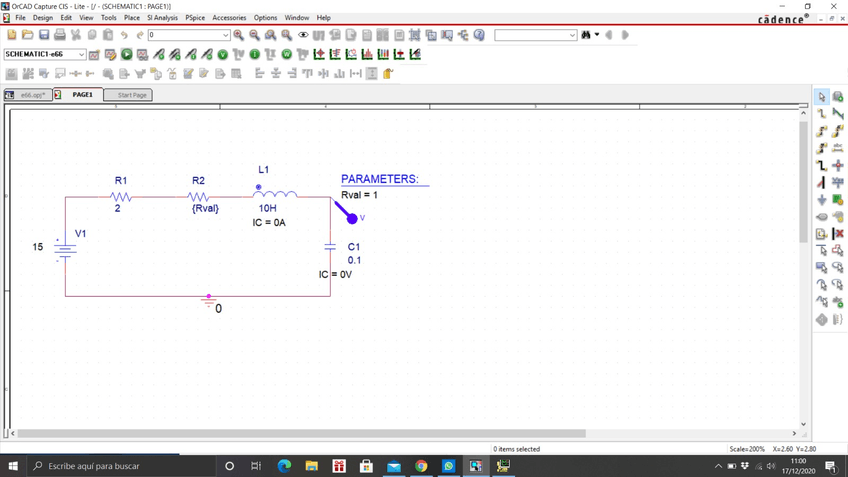
Task: Click the Help question mark icon
Action: point(479,35)
